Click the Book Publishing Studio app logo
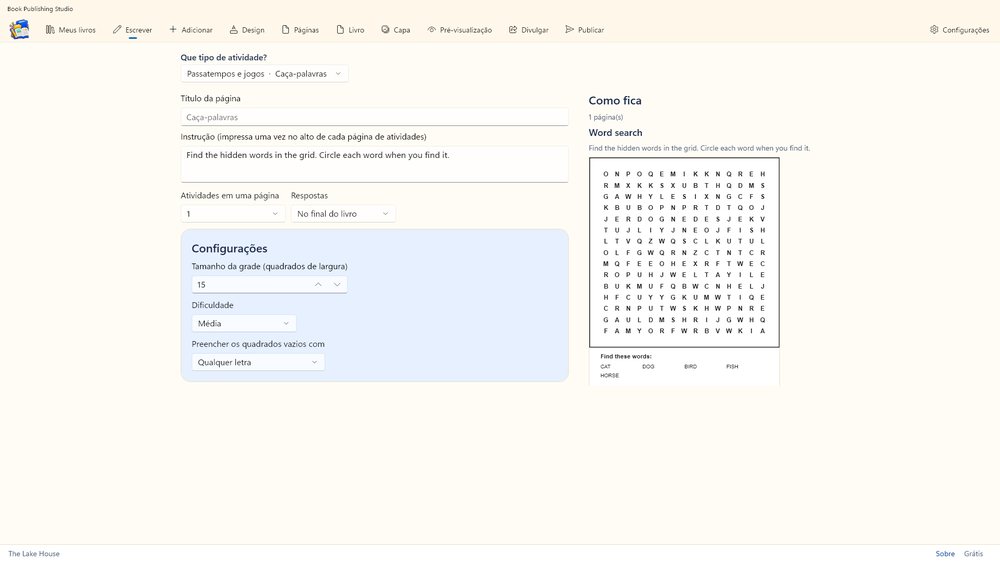The image size is (1000, 562). (x=19, y=29)
